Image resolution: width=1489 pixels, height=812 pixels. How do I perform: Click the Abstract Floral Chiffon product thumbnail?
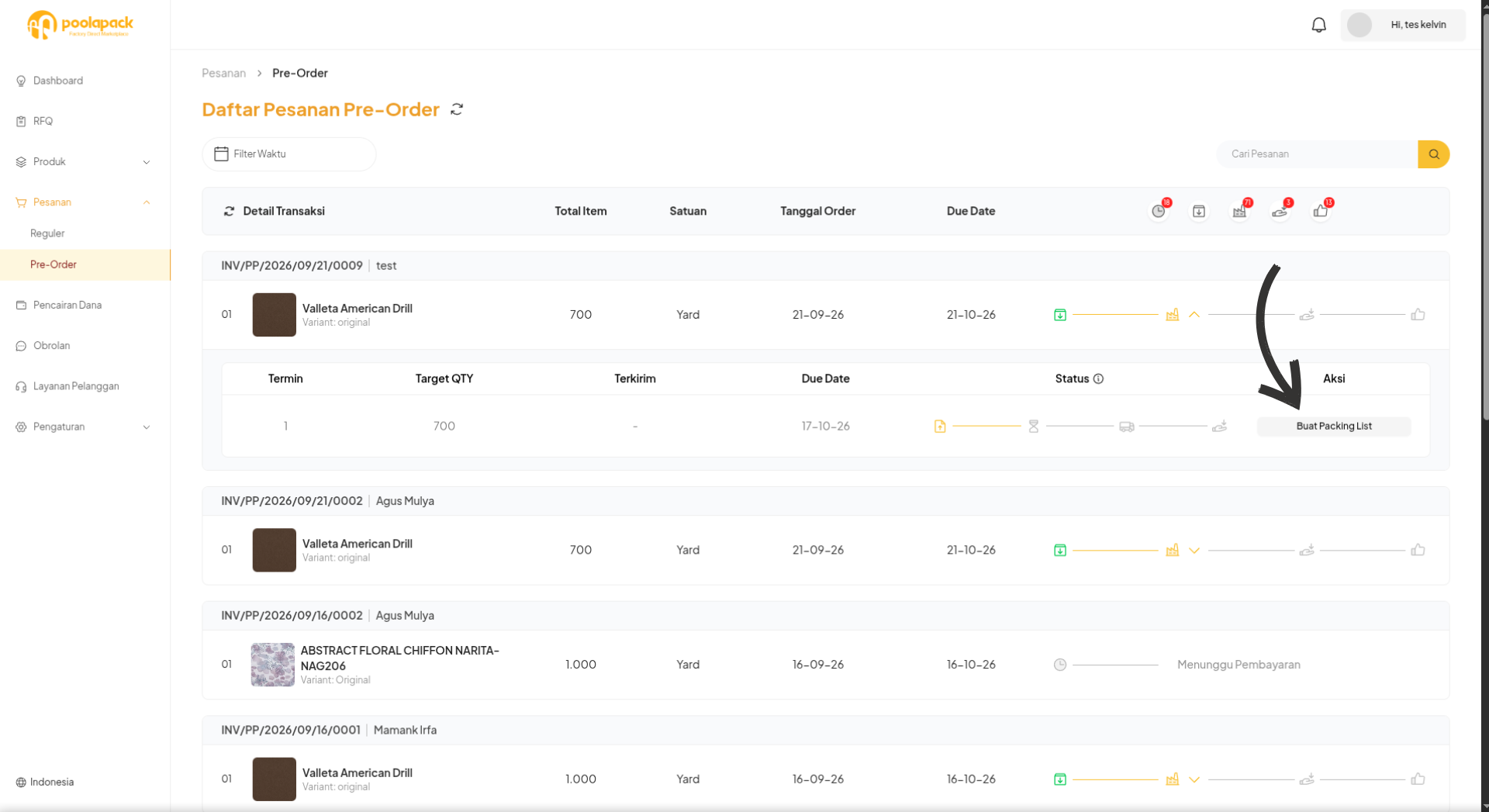(x=272, y=665)
